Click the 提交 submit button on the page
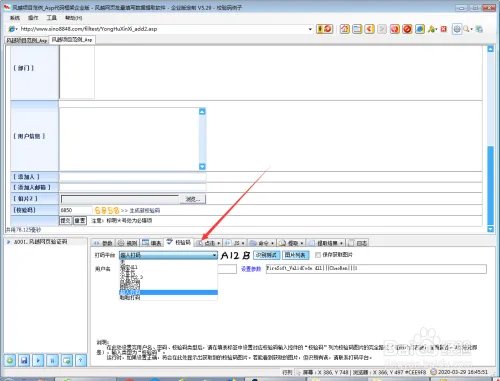The image size is (500, 381). point(65,221)
